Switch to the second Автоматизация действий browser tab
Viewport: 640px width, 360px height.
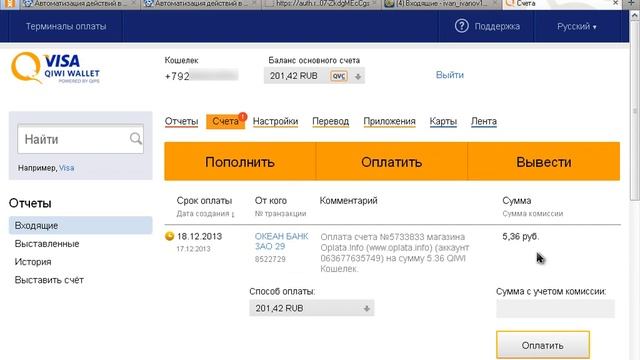pyautogui.click(x=200, y=4)
